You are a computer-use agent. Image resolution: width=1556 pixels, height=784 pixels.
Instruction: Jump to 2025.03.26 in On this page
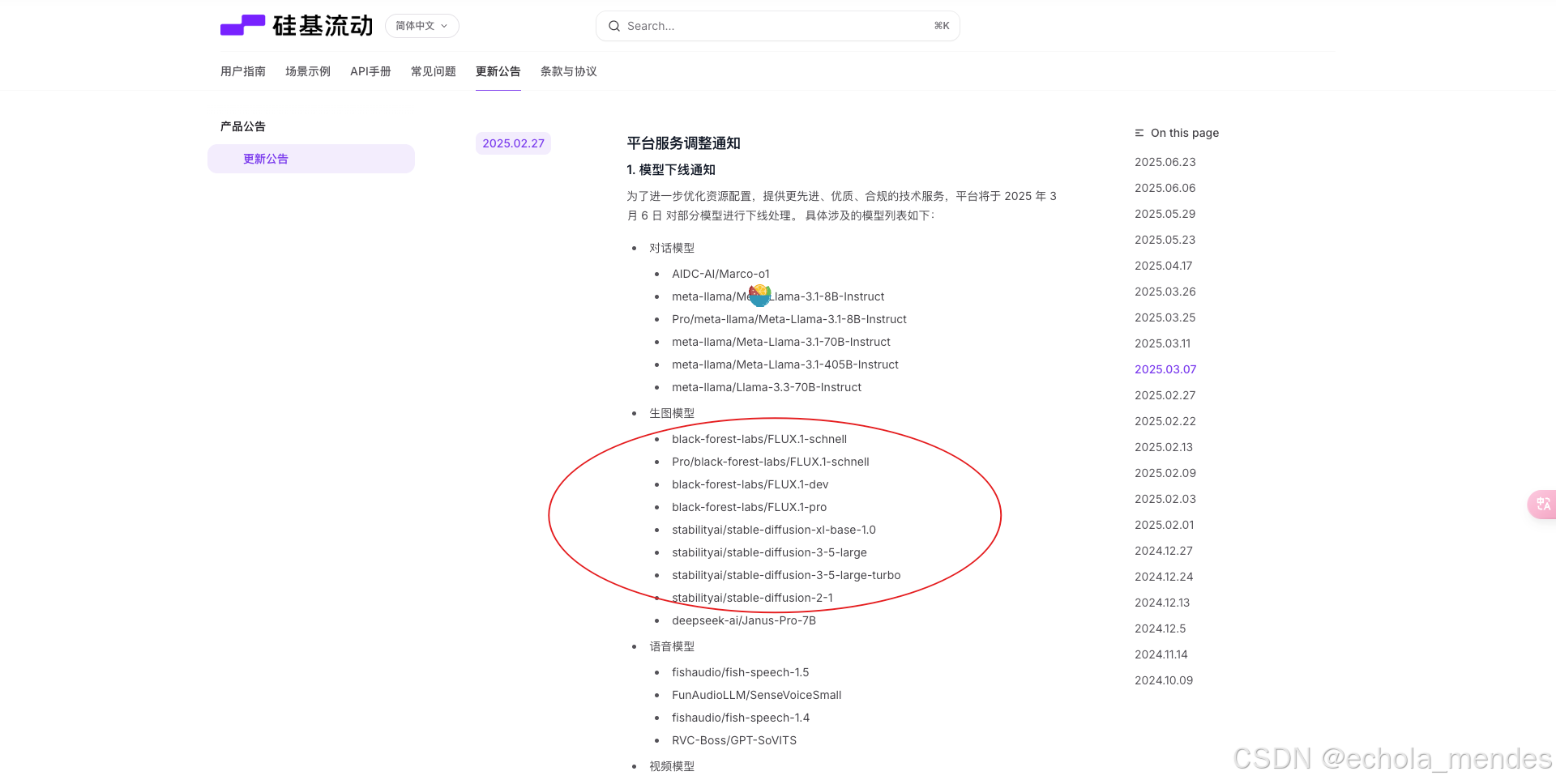(x=1165, y=292)
